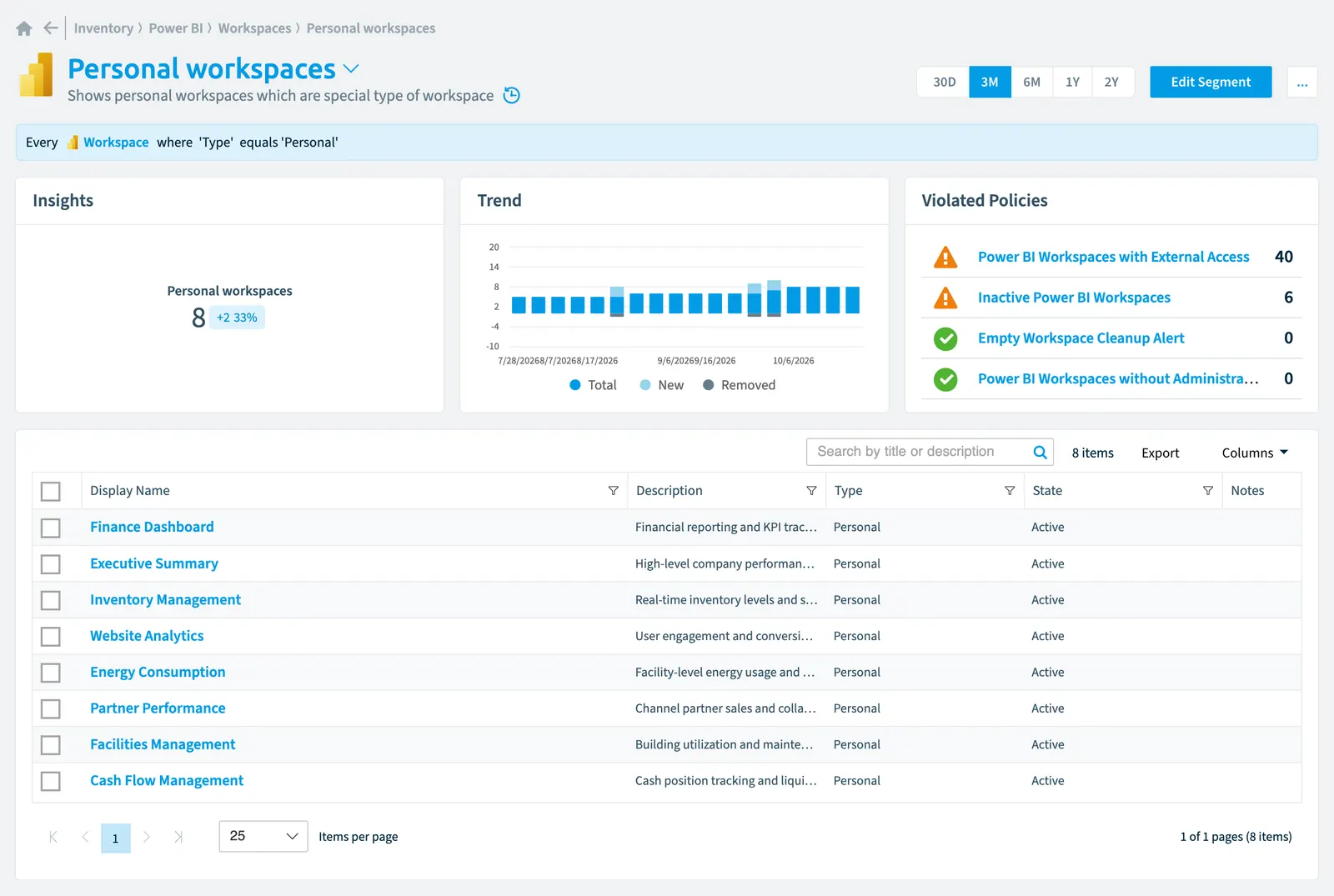Open the Columns dropdown
This screenshot has width=1334, height=896.
pos(1255,453)
